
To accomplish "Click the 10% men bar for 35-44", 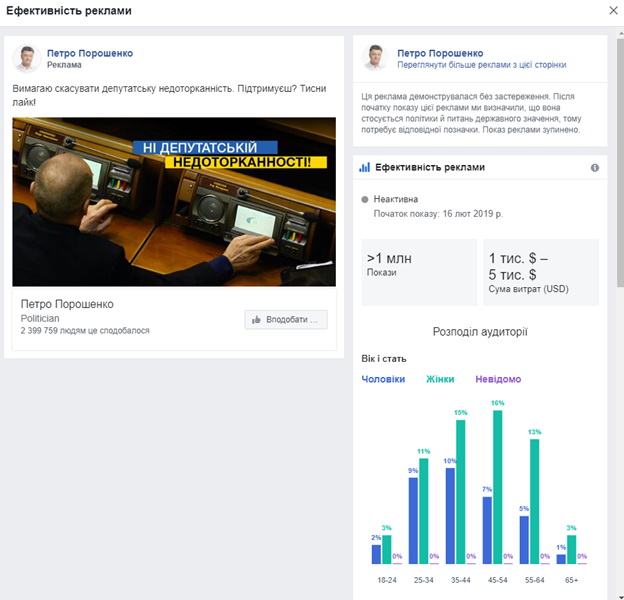I will click(450, 516).
